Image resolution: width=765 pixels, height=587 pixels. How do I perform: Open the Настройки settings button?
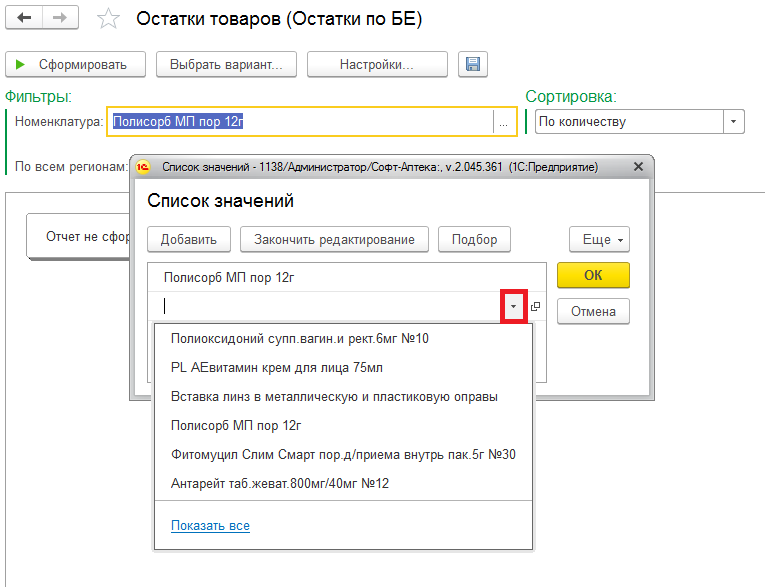point(376,65)
